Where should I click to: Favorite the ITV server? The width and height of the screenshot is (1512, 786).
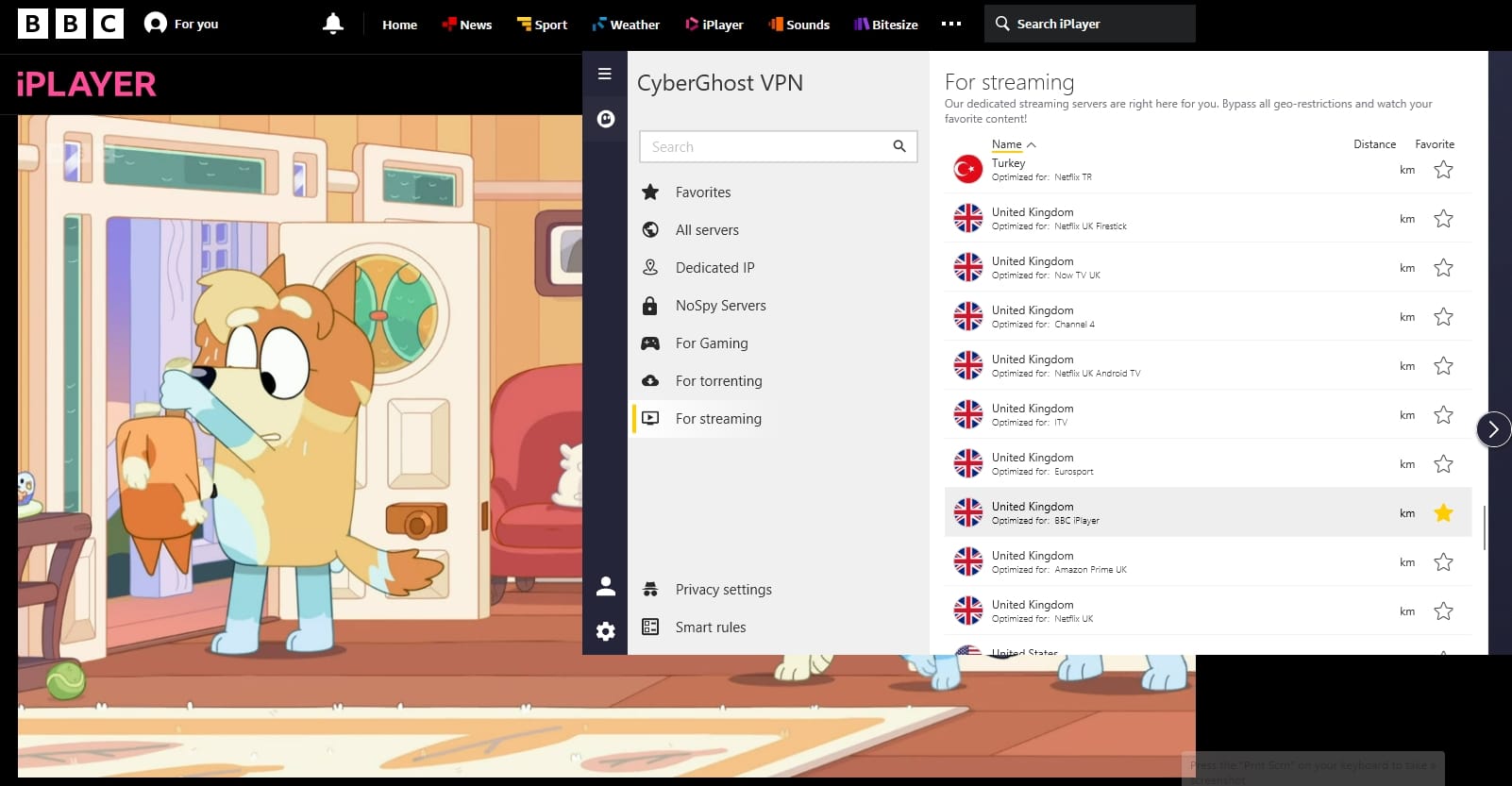point(1443,415)
